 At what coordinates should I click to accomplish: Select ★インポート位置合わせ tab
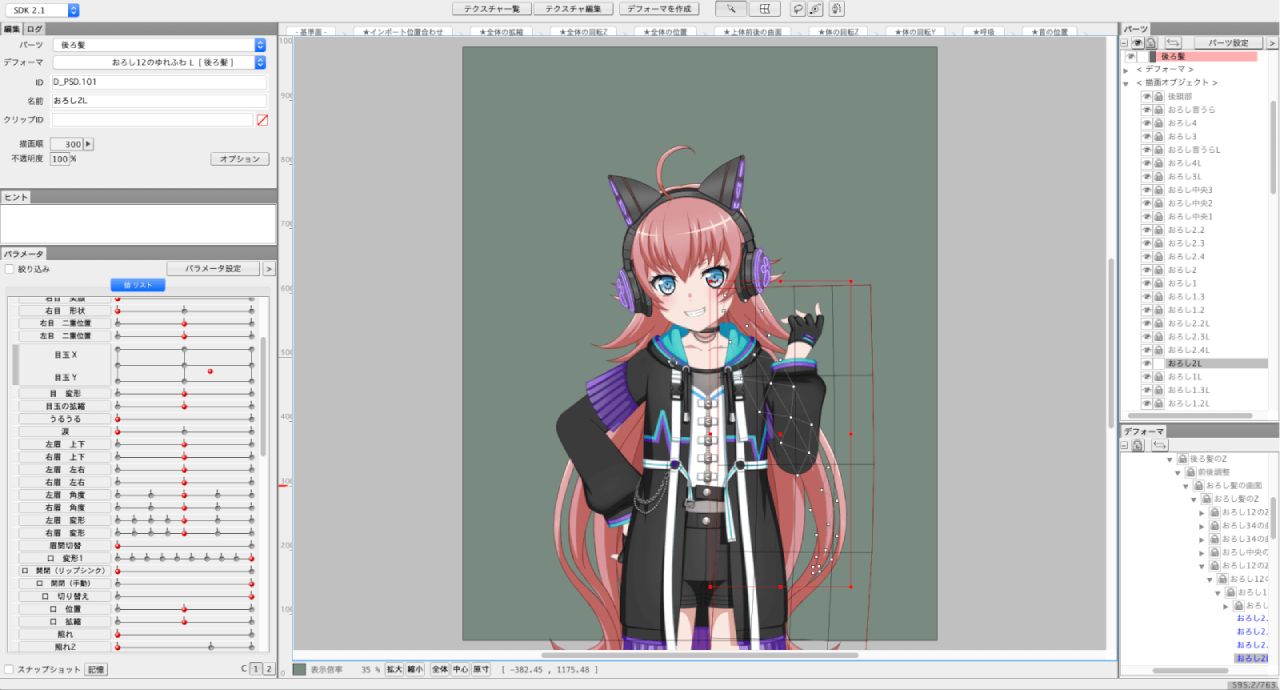[402, 32]
